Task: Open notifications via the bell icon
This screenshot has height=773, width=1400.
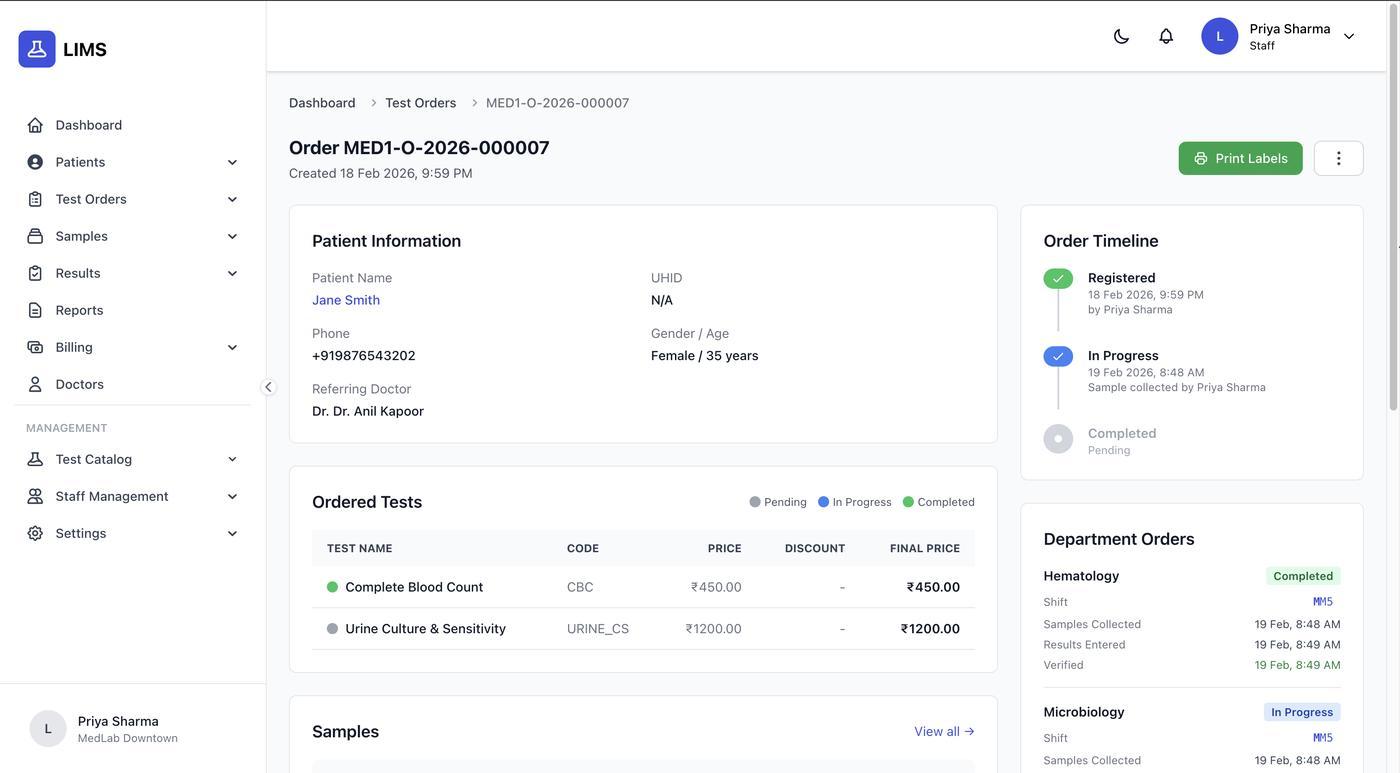Action: click(1166, 36)
